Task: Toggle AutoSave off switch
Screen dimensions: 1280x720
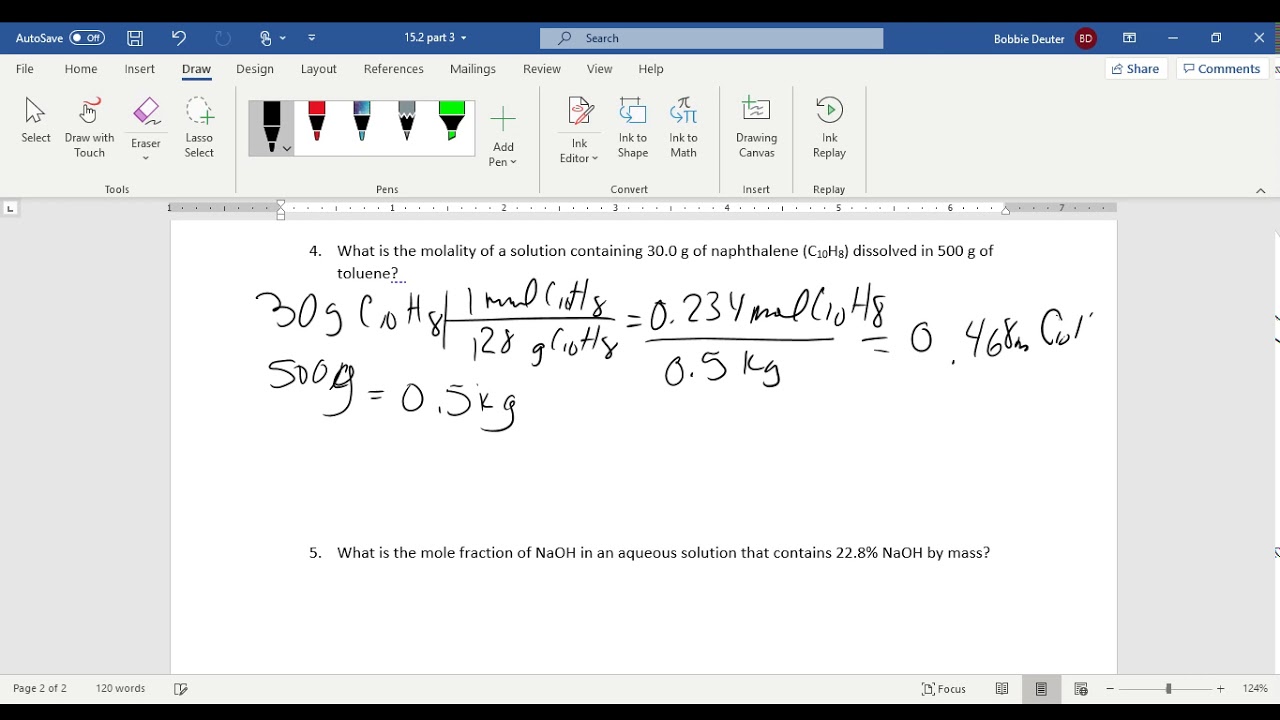Action: pyautogui.click(x=87, y=38)
